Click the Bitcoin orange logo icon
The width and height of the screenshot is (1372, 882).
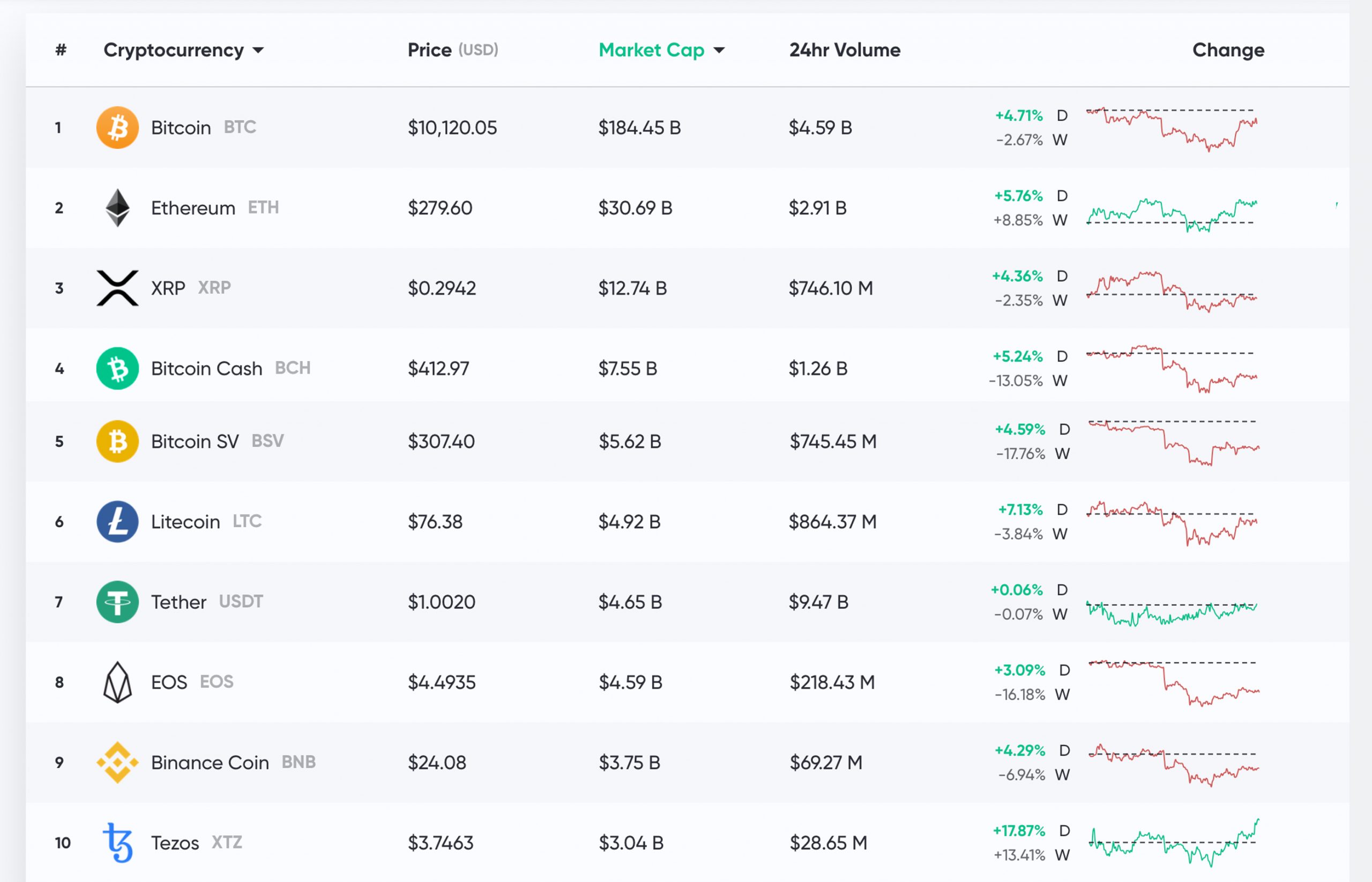click(117, 127)
